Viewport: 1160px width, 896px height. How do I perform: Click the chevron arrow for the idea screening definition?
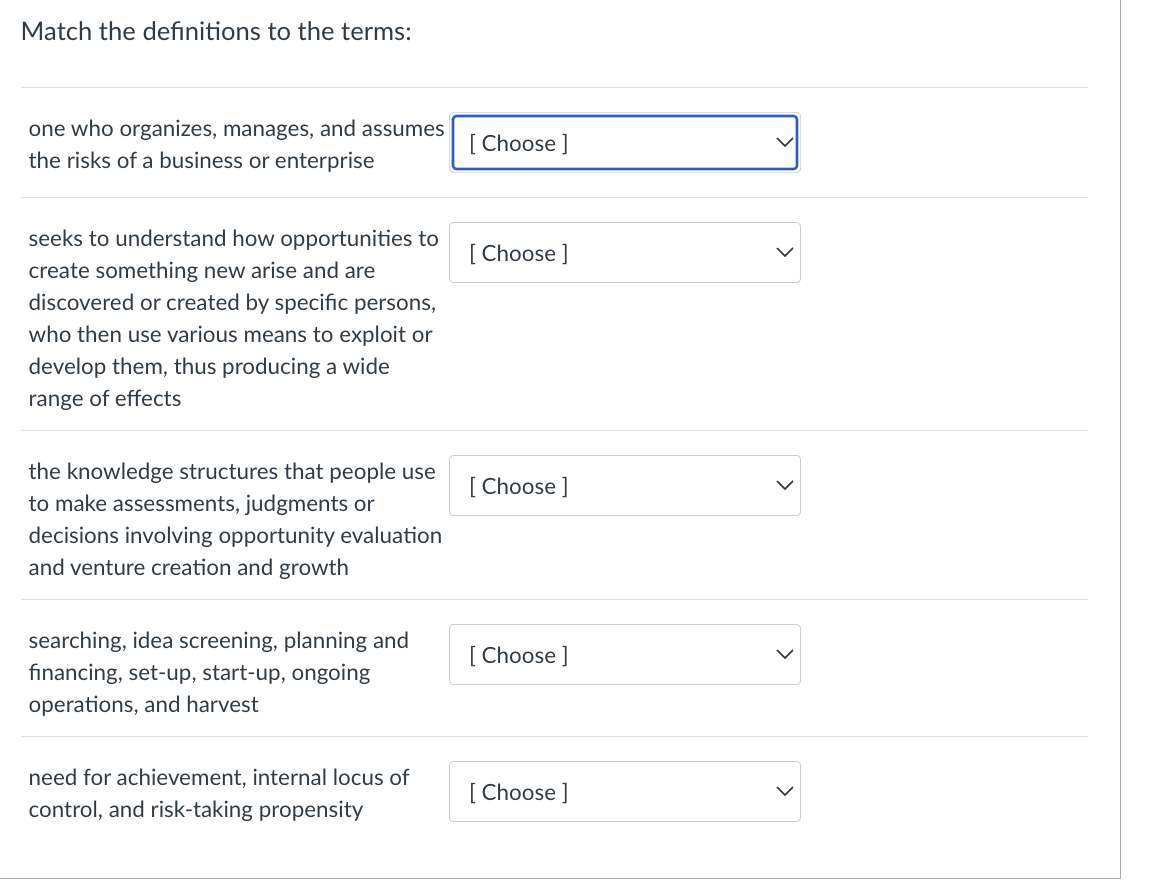[786, 655]
